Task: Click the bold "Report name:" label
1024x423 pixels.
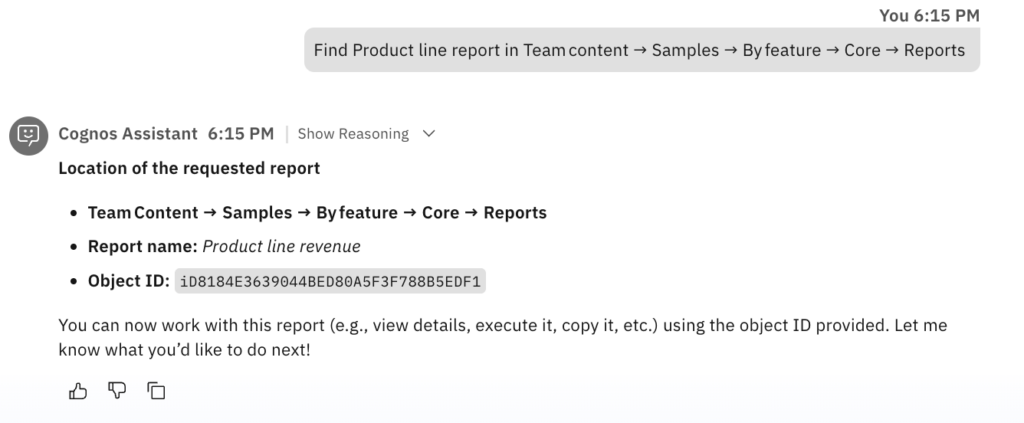Action: click(142, 246)
